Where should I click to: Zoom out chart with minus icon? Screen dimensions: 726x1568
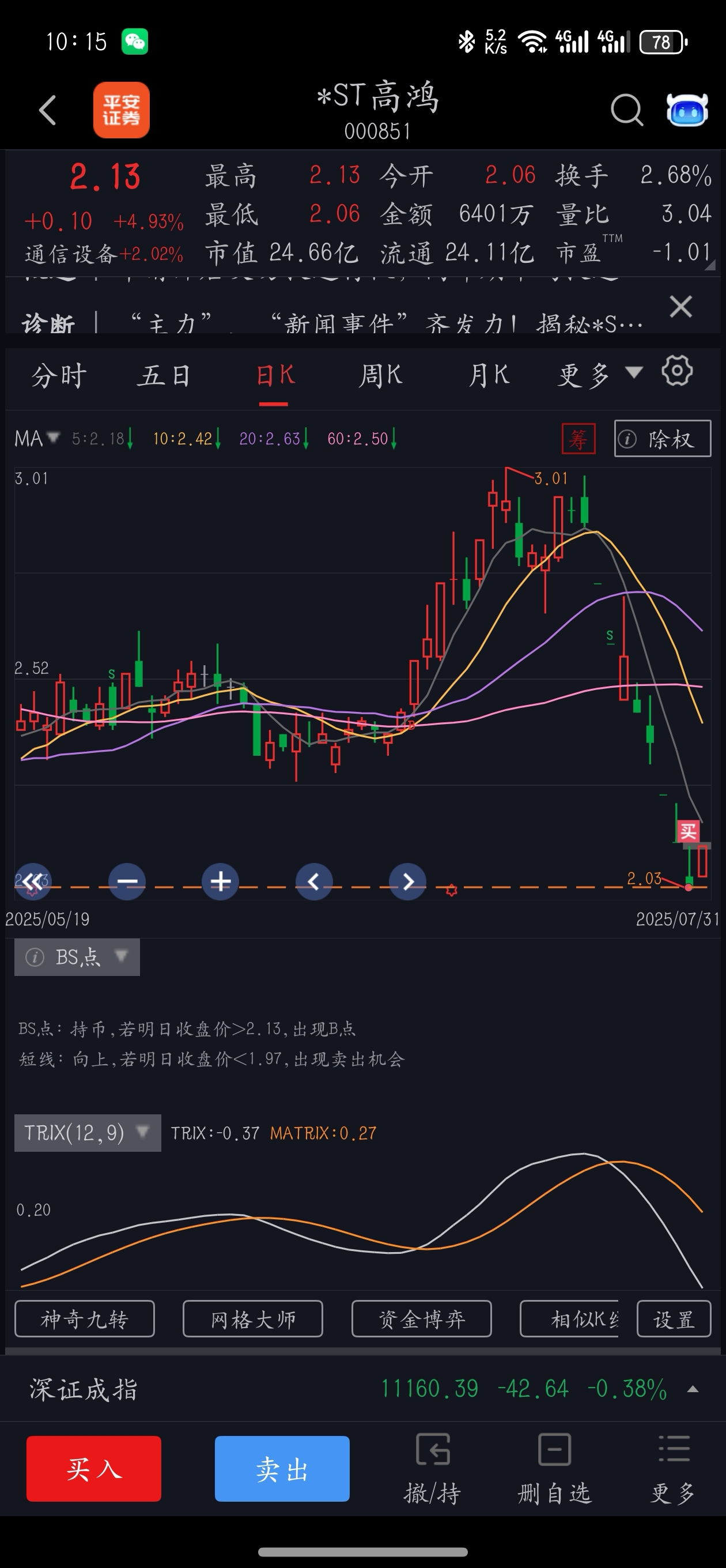pyautogui.click(x=127, y=881)
